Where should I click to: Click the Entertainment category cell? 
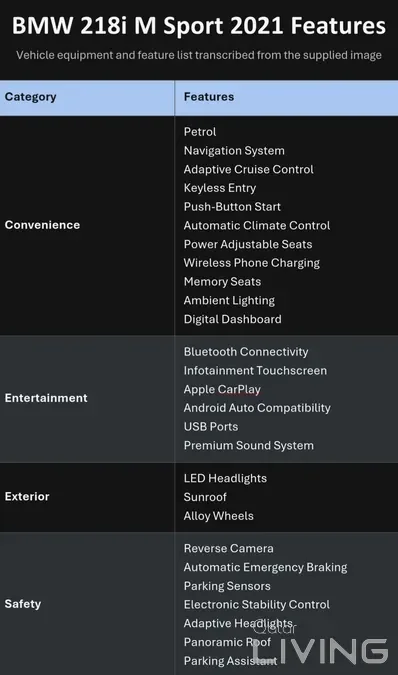pos(87,399)
